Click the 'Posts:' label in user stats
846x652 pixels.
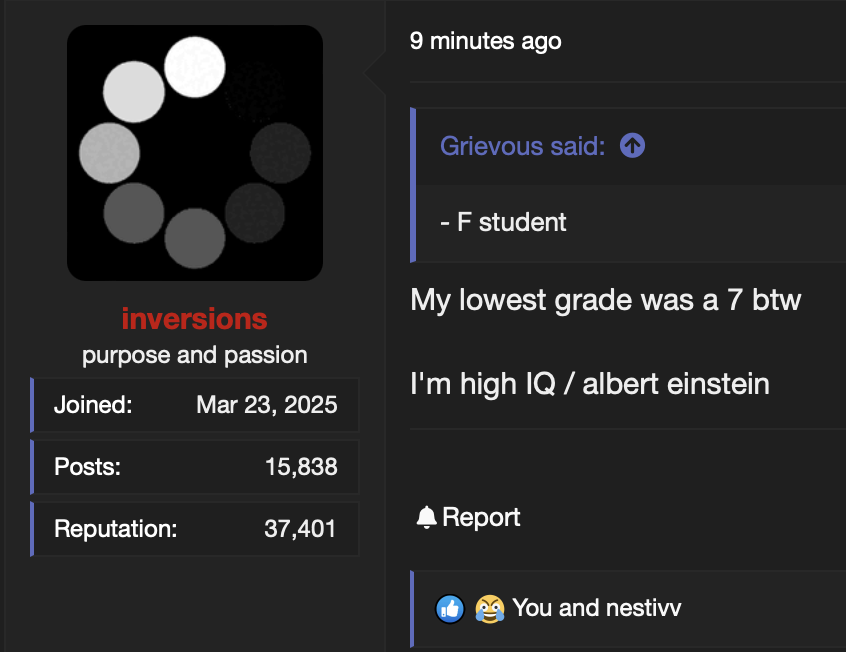click(x=87, y=467)
